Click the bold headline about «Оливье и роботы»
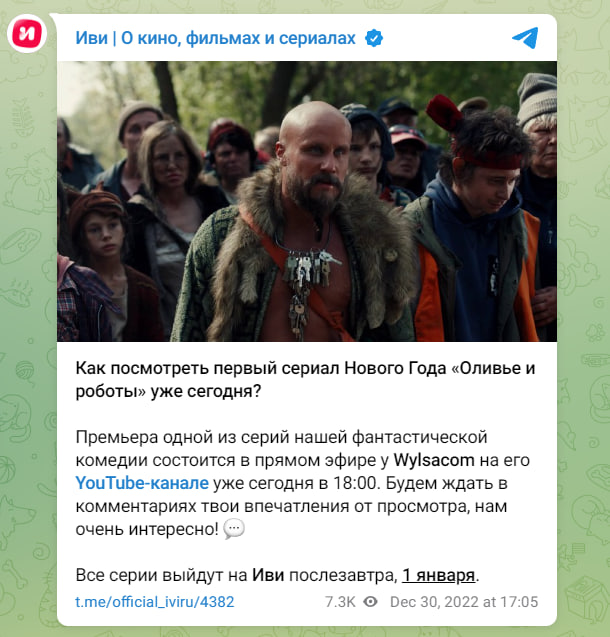 coord(305,380)
